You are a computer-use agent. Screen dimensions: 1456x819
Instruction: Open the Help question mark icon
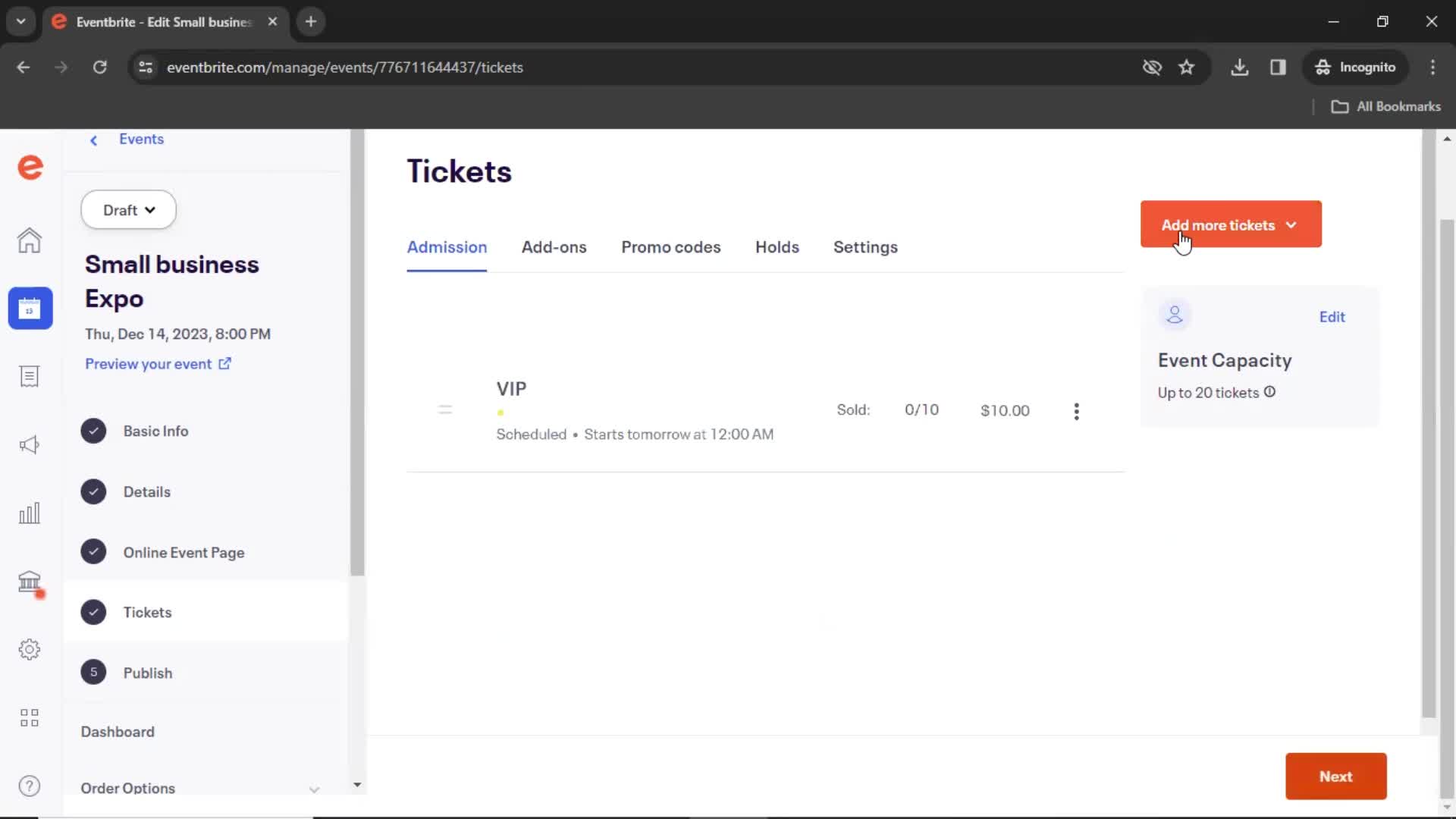[30, 786]
